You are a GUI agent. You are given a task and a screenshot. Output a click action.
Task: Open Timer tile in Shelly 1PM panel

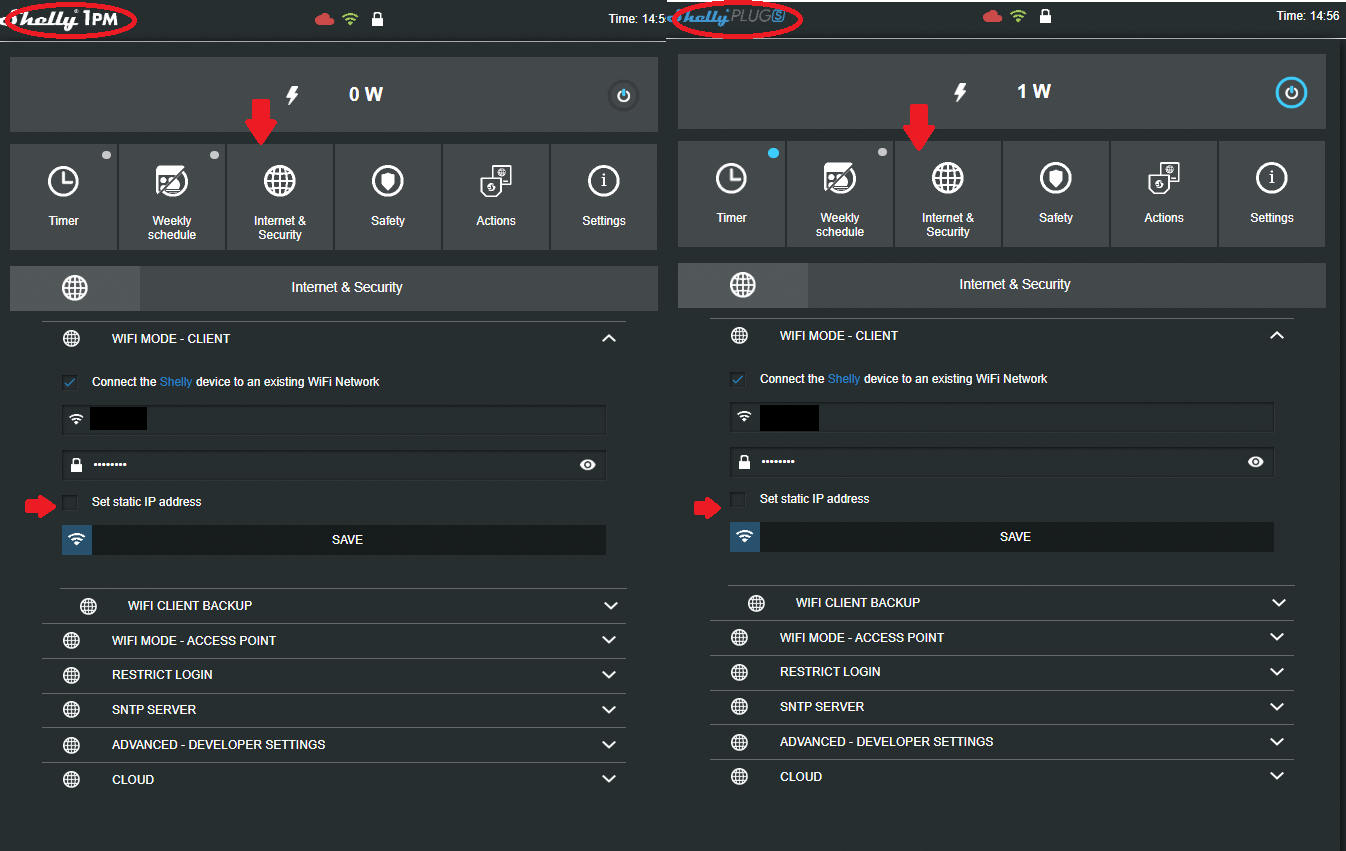pos(64,197)
